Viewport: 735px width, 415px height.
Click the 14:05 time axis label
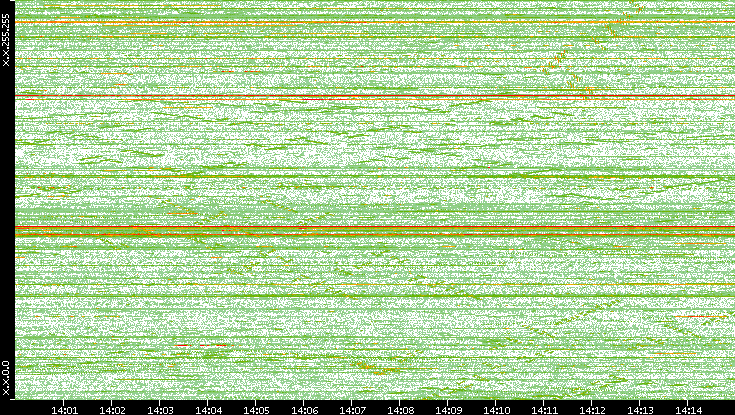256,410
